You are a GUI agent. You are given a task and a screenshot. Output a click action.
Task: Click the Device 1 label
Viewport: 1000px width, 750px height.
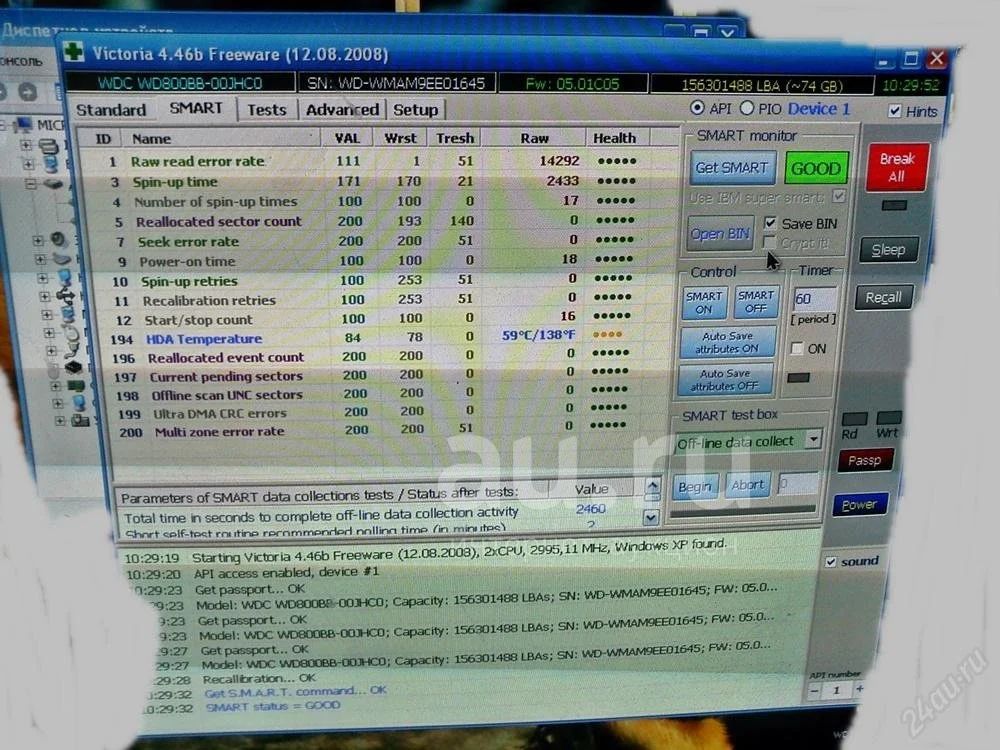[x=819, y=109]
